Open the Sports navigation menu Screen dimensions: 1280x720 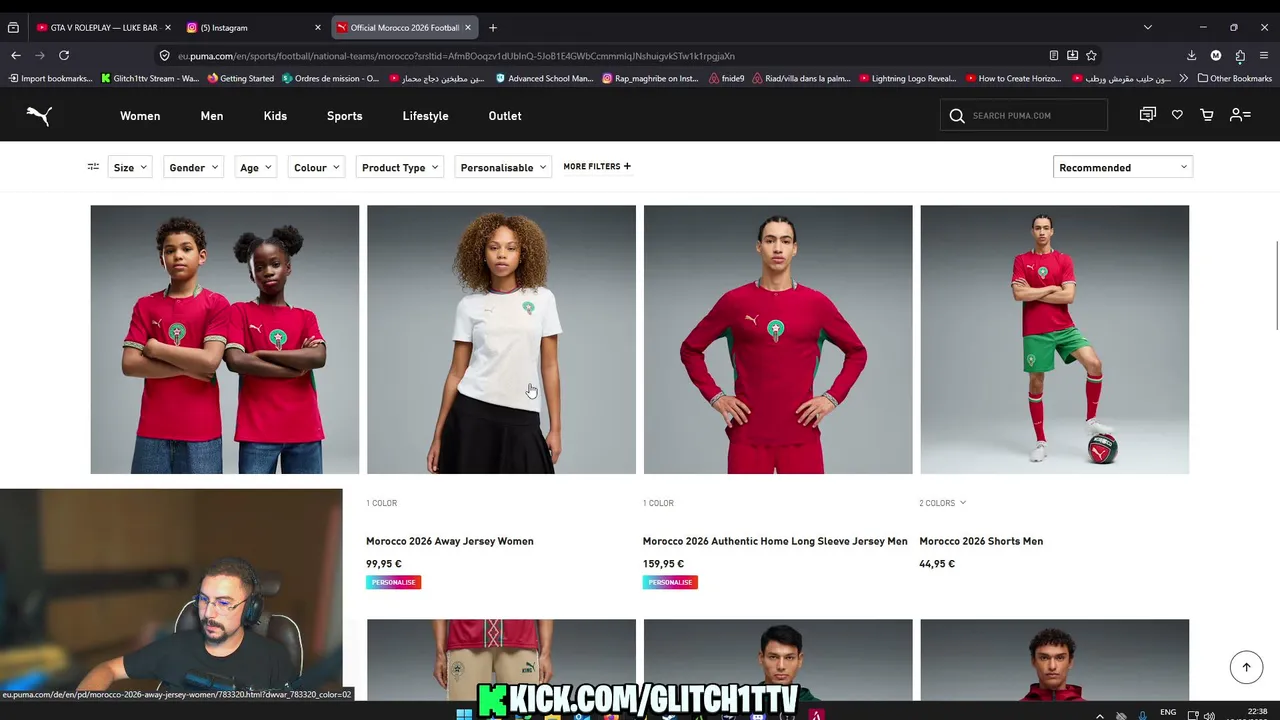344,116
